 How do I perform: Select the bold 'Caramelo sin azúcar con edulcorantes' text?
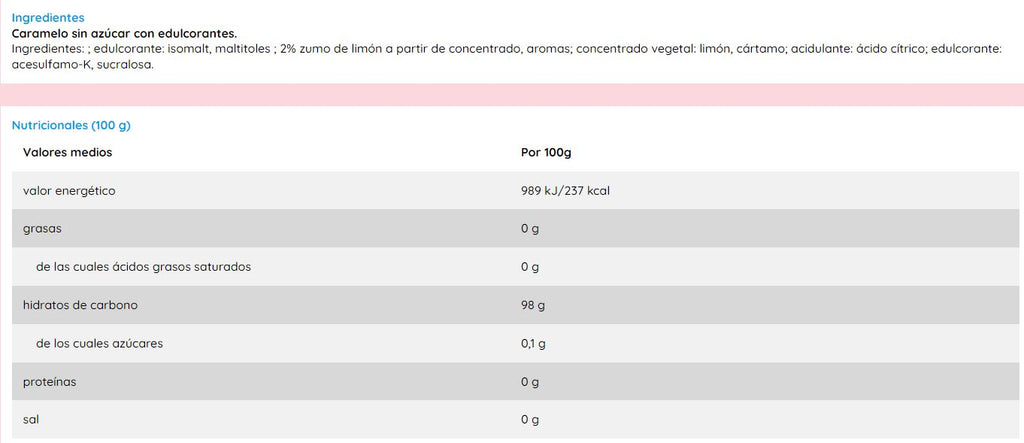(125, 33)
